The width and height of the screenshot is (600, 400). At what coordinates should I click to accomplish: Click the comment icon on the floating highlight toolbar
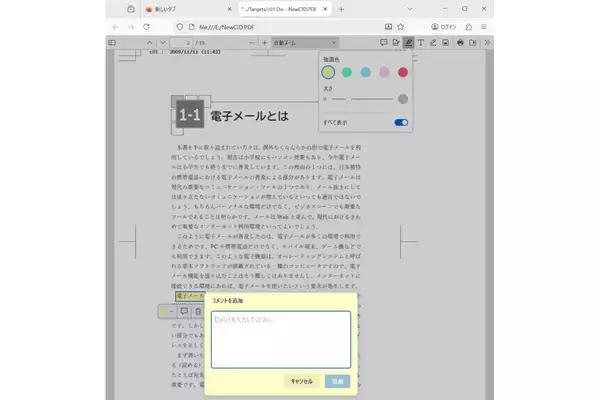(184, 312)
